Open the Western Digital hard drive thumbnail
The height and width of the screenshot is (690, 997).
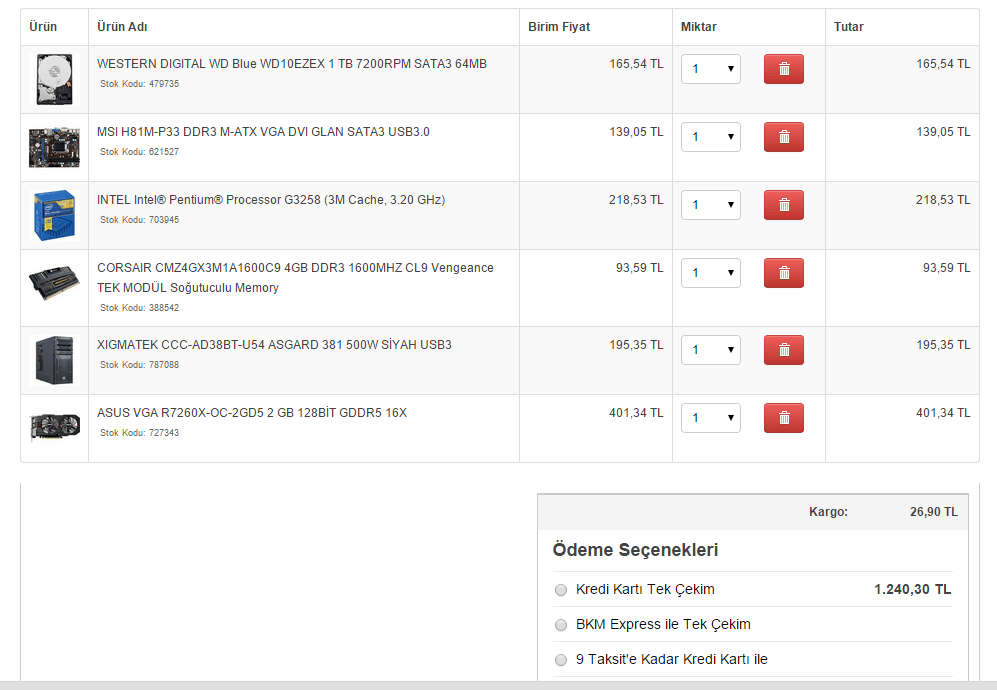pyautogui.click(x=54, y=79)
